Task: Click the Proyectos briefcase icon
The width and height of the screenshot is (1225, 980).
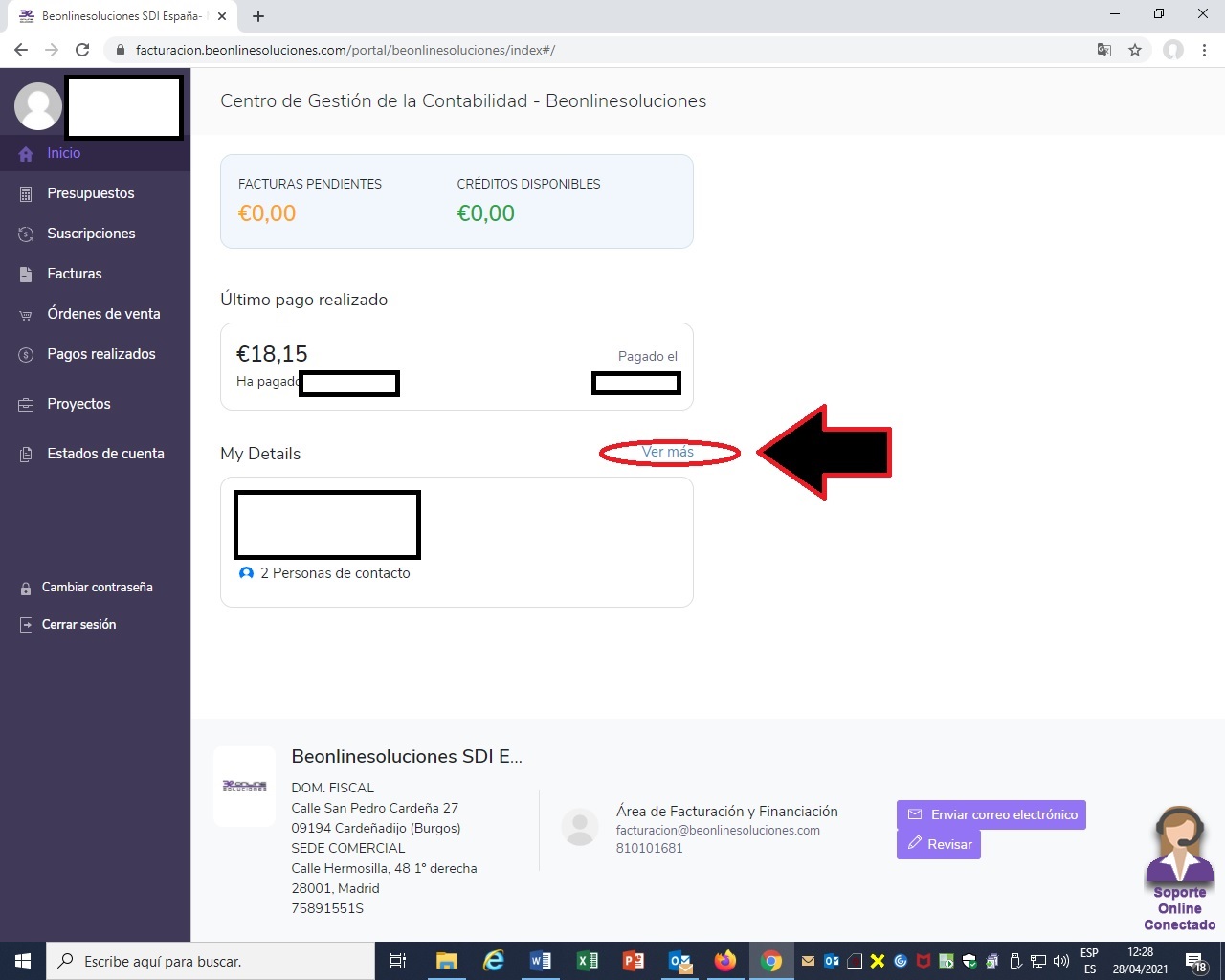Action: click(26, 405)
